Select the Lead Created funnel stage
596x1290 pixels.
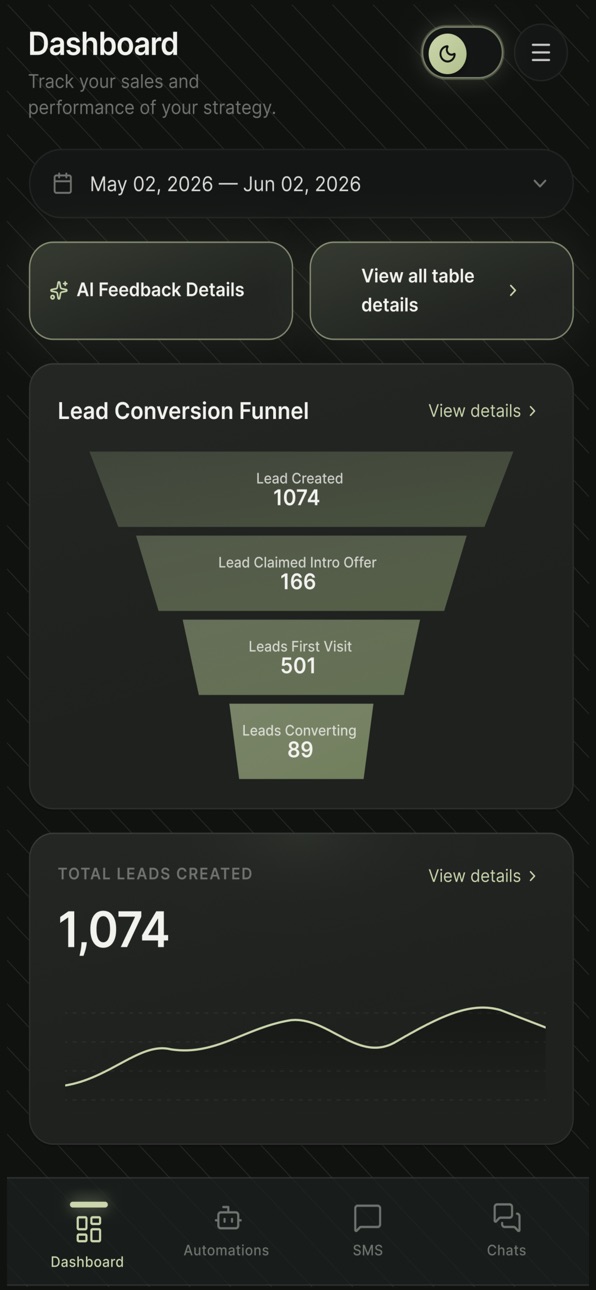coord(301,489)
